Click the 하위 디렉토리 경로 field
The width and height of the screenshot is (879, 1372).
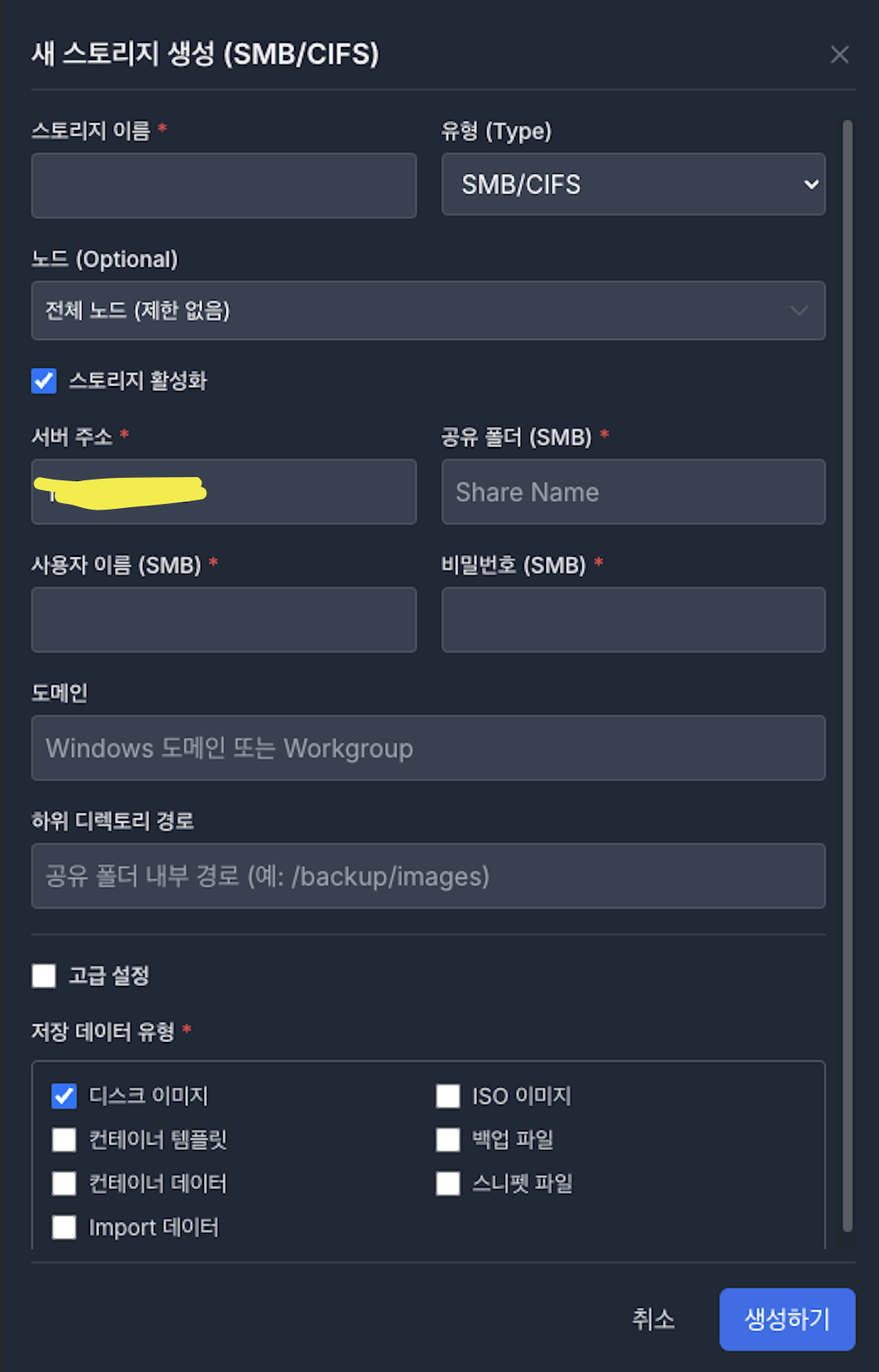point(428,876)
